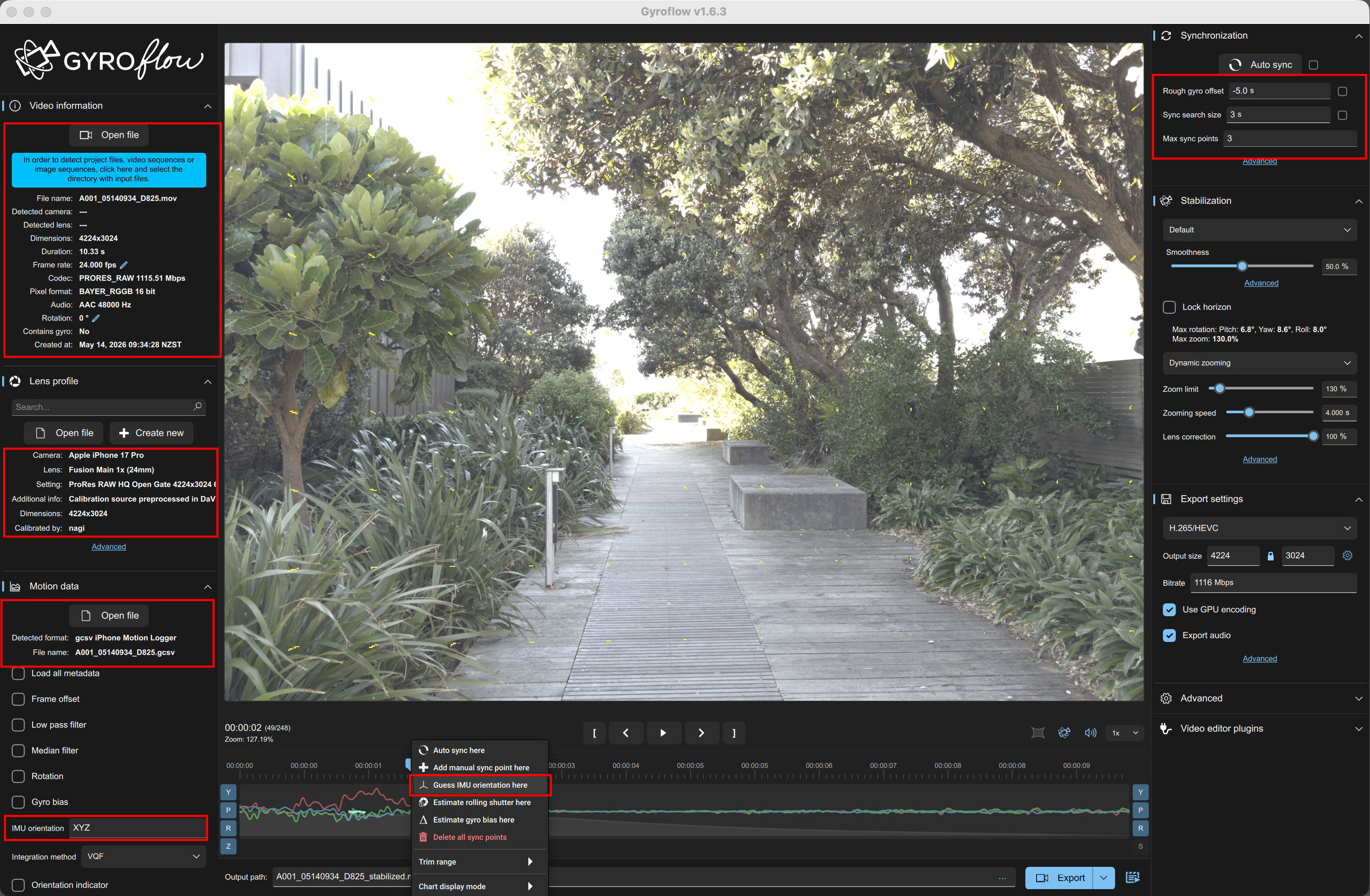Step to next frame
Image resolution: width=1370 pixels, height=896 pixels.
coord(701,733)
